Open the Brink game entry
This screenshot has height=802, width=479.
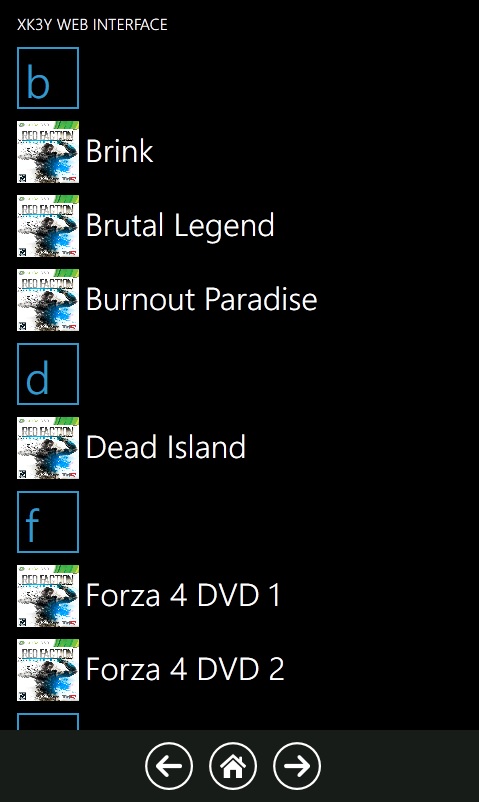pyautogui.click(x=119, y=151)
